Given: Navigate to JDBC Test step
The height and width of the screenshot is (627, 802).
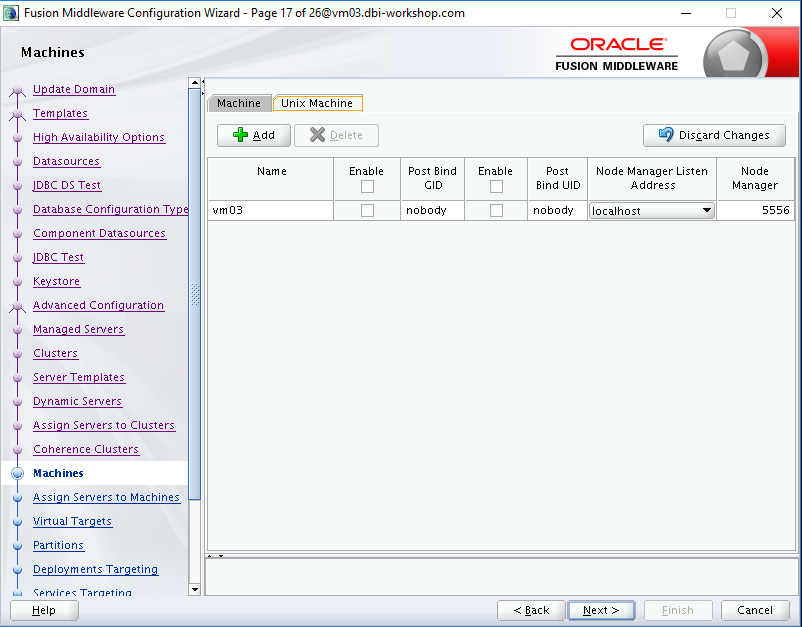Looking at the screenshot, I should [58, 257].
